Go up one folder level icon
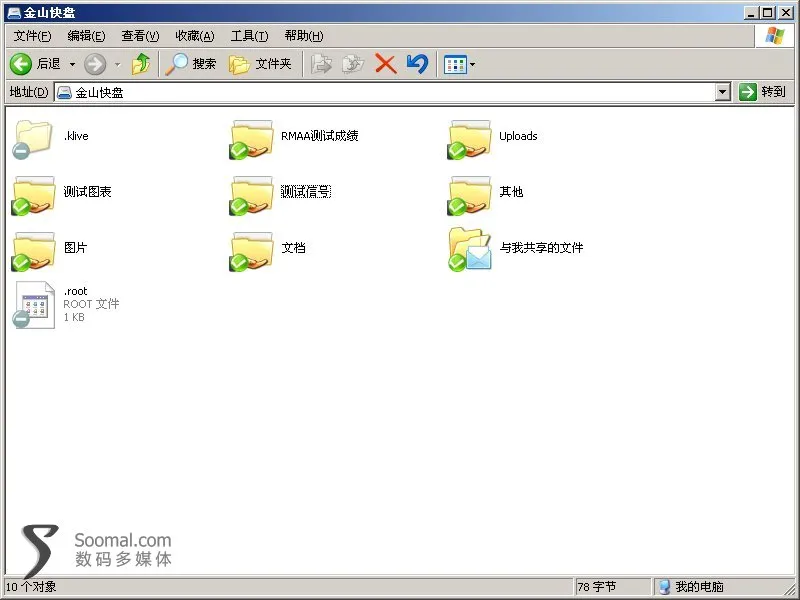Screen dimensions: 800x600 (x=141, y=64)
